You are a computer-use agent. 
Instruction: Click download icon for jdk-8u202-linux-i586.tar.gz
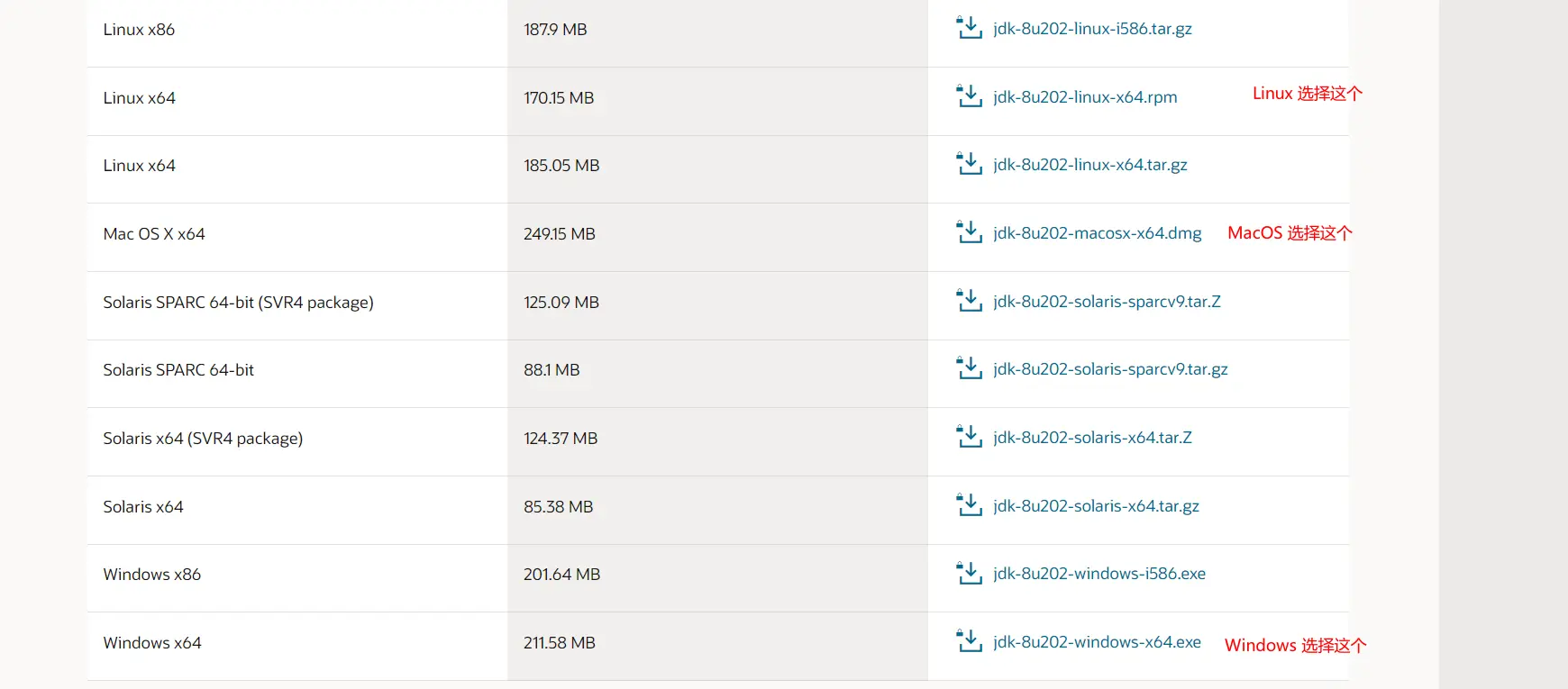[969, 28]
